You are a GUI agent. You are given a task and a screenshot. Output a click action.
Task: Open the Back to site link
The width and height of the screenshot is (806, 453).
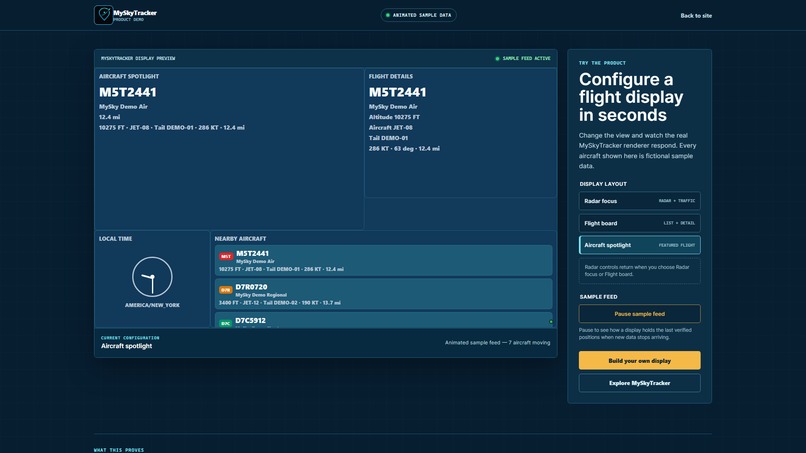pyautogui.click(x=696, y=15)
